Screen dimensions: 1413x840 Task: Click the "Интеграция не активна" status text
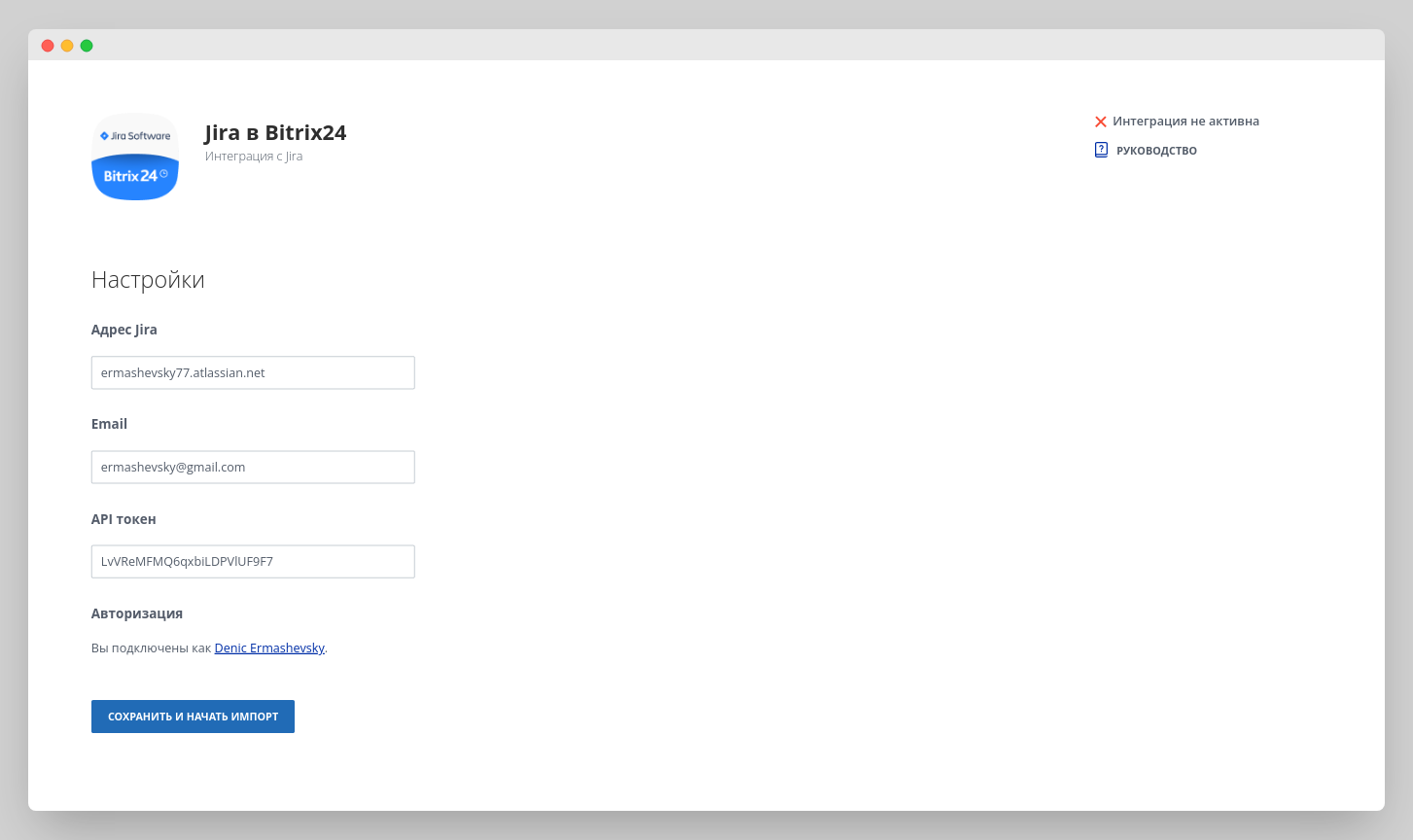coord(1185,122)
